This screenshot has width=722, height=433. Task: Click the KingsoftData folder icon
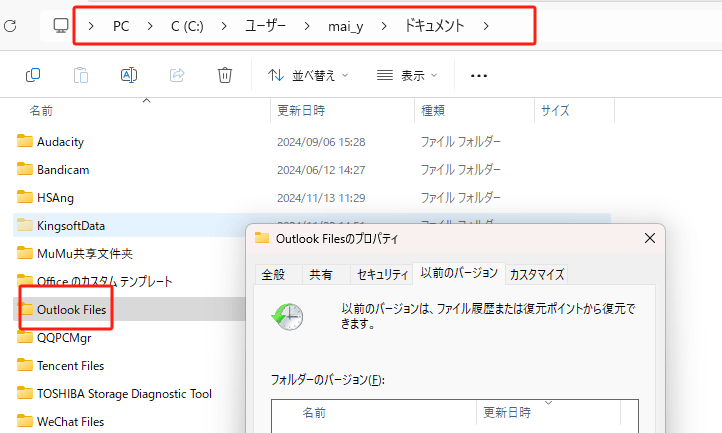25,225
